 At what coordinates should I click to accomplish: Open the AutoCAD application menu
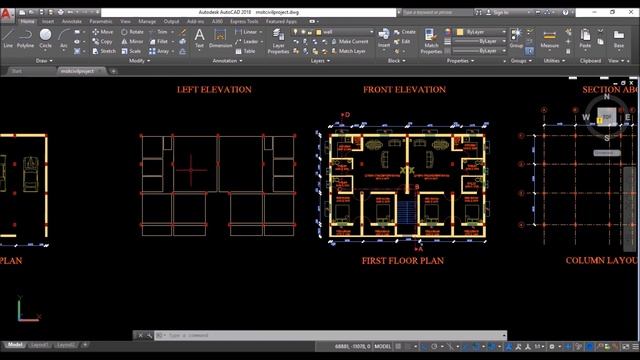tap(6, 15)
